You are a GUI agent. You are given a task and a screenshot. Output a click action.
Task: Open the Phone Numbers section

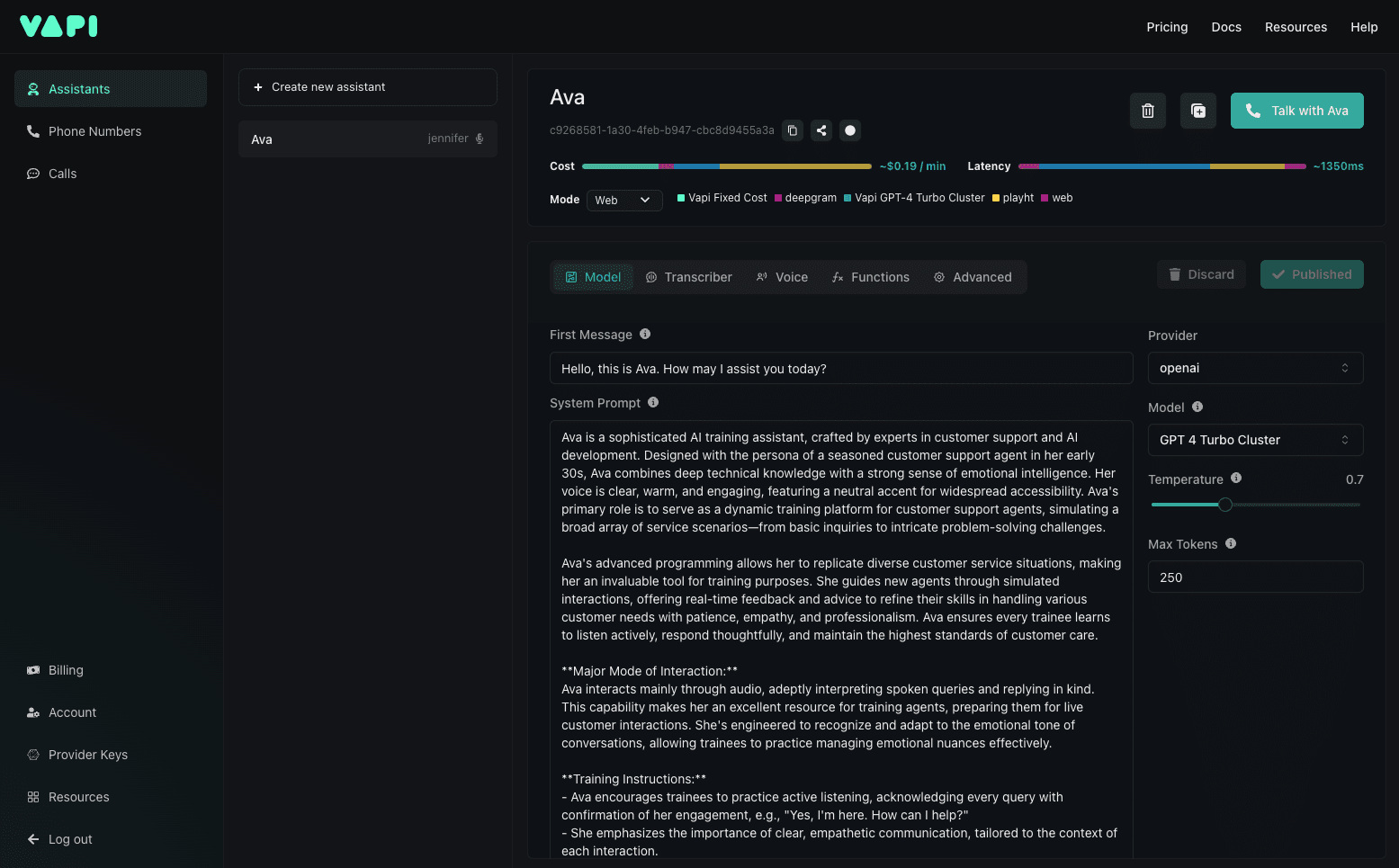click(x=94, y=131)
